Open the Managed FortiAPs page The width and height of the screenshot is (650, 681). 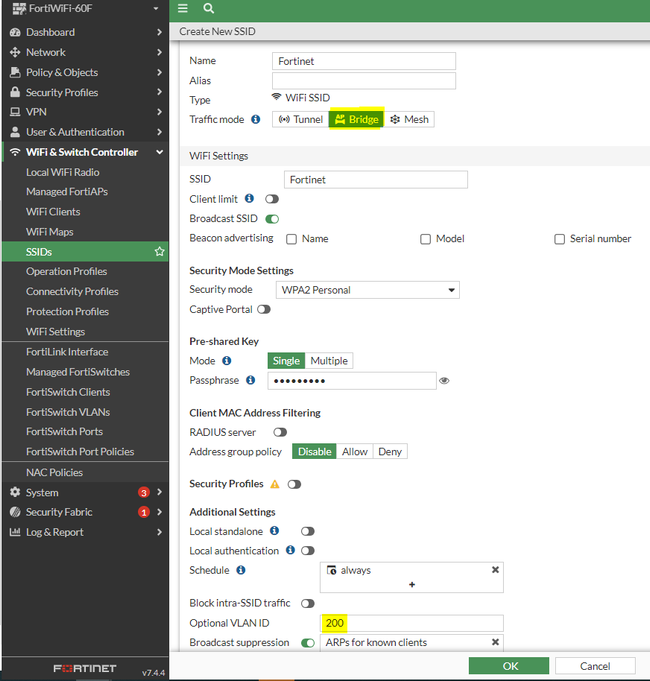click(x=67, y=192)
